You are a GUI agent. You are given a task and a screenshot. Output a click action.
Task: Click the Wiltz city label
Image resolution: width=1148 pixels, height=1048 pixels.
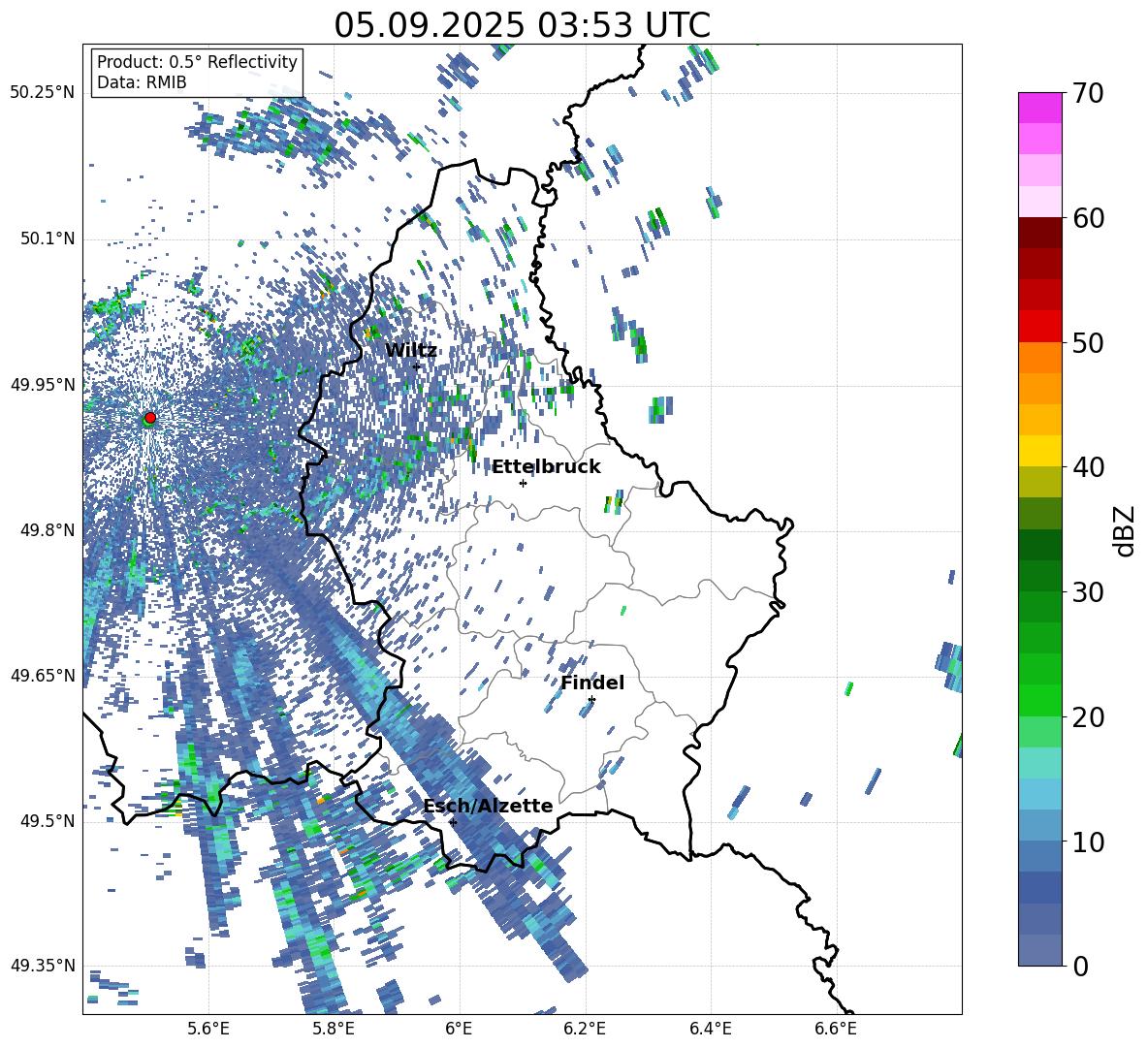click(x=411, y=351)
